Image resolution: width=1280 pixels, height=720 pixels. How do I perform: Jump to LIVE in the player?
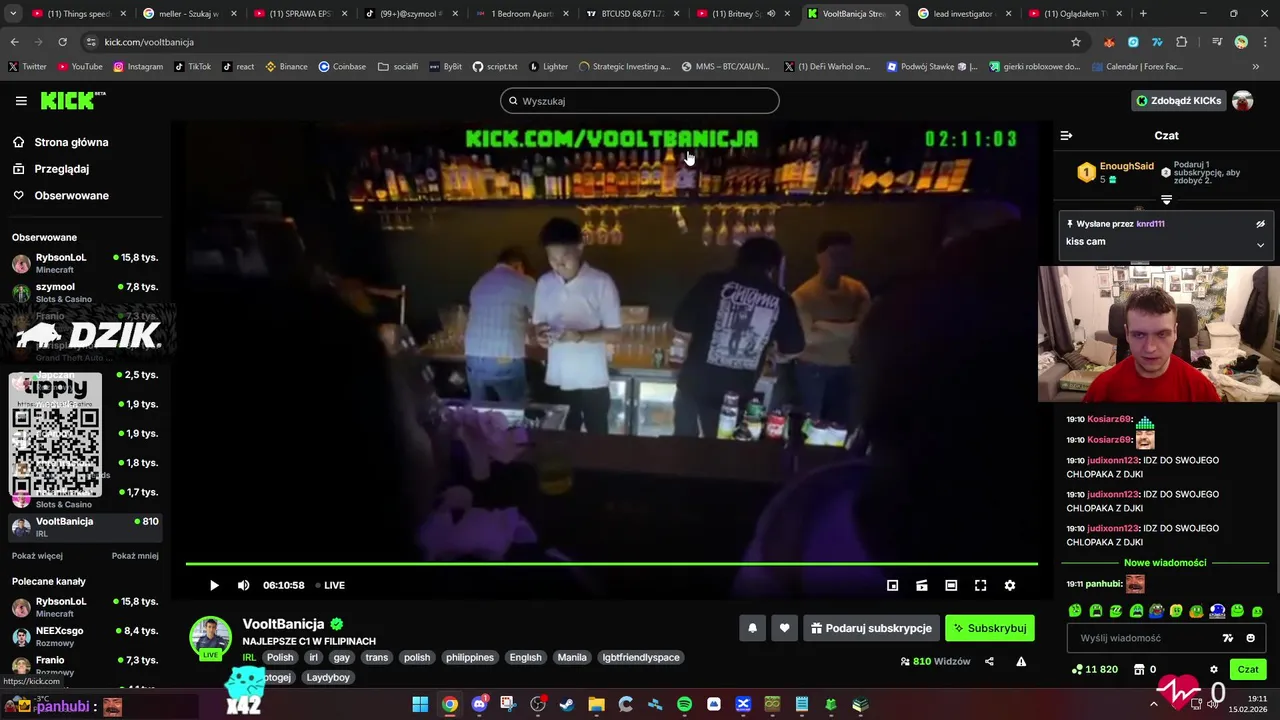click(330, 585)
